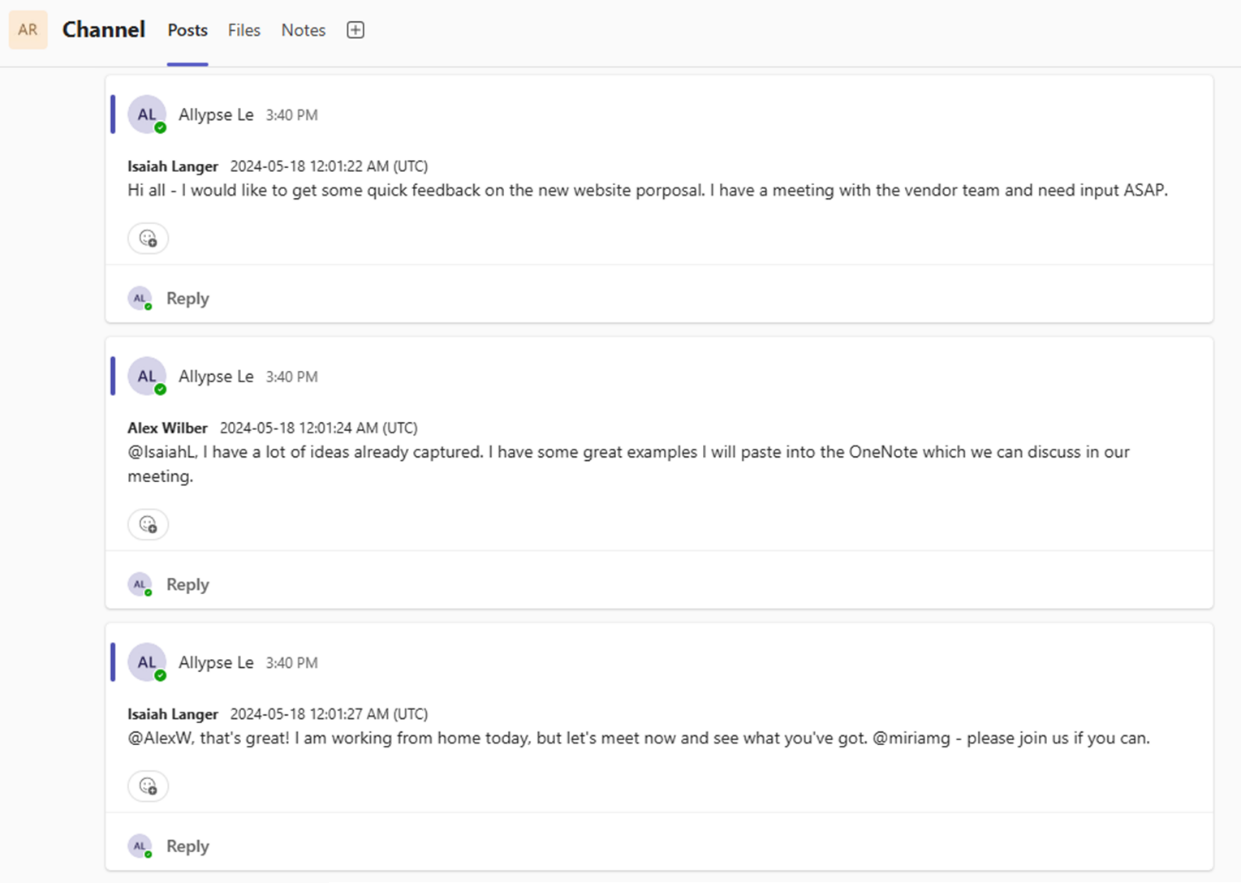1241x883 pixels.
Task: Open the emoji reaction picker on the first post
Action: [148, 238]
